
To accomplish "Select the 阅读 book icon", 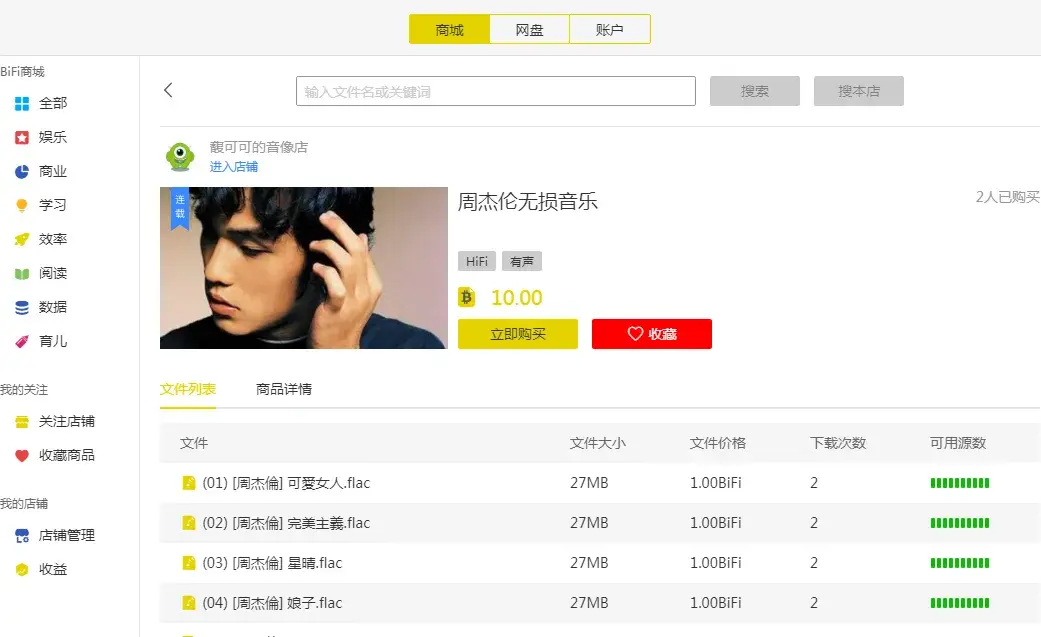I will (22, 274).
